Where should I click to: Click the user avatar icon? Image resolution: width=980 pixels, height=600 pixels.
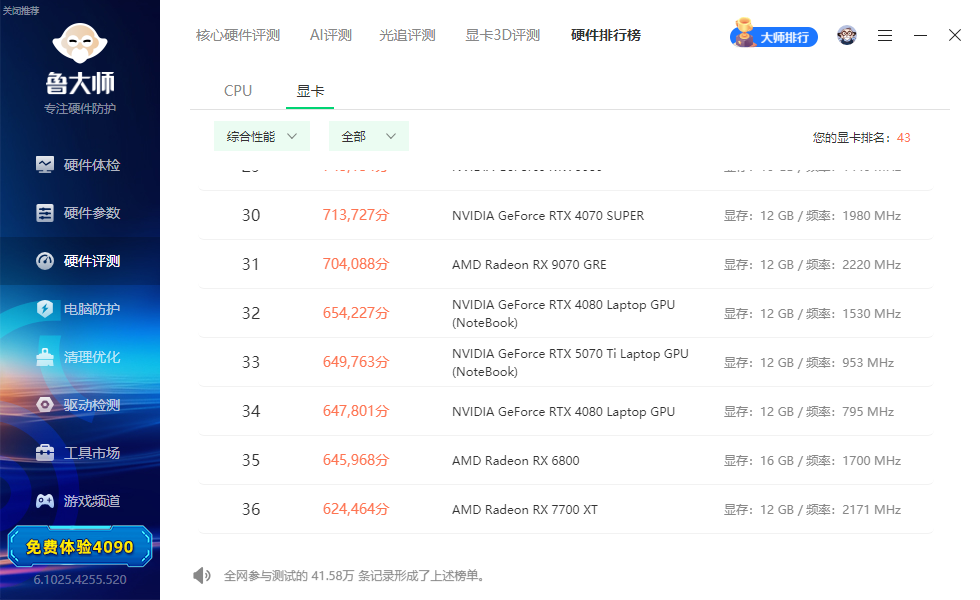[847, 36]
